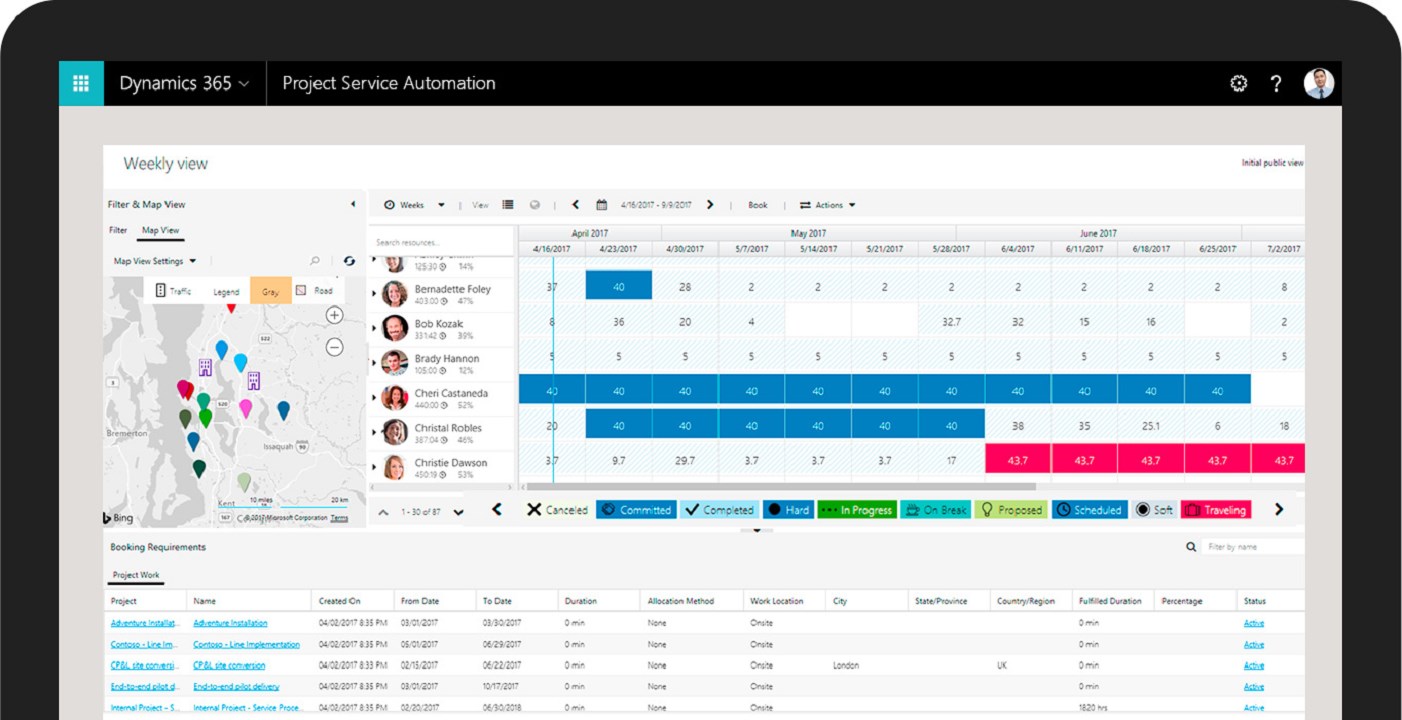
Task: Click the booking requirements search icon
Action: pos(1191,547)
